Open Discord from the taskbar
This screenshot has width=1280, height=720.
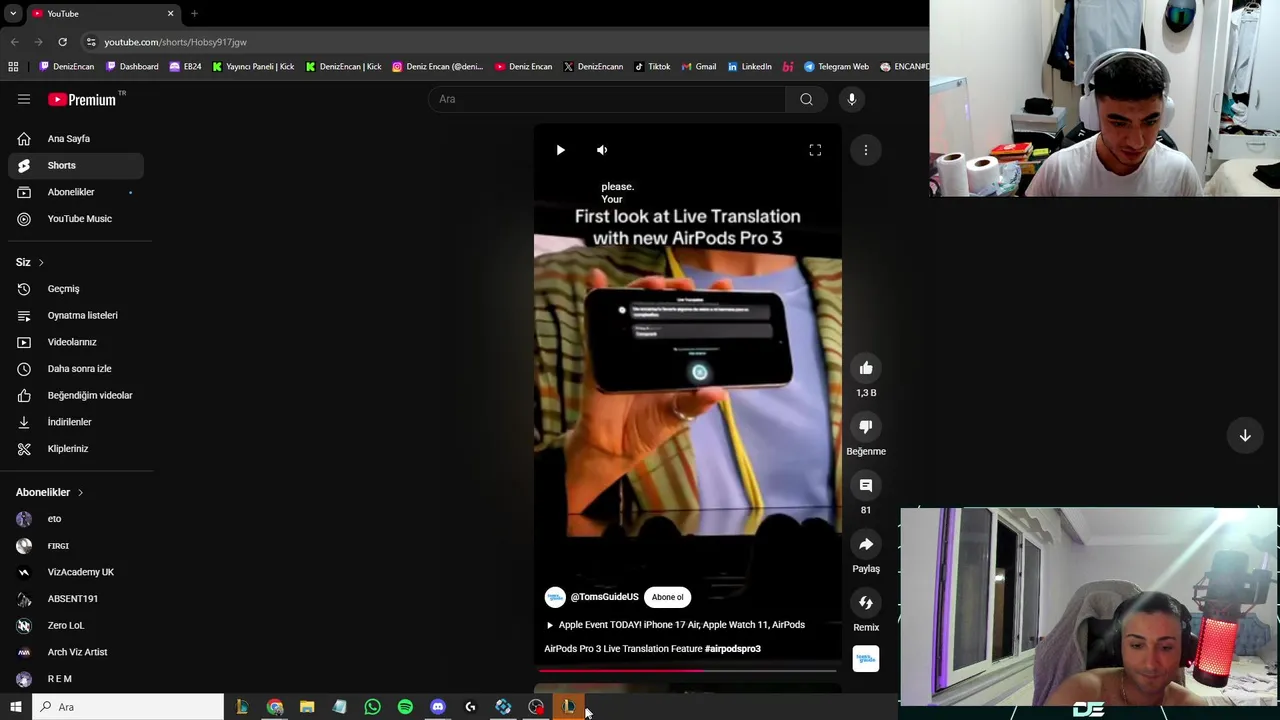[x=438, y=707]
